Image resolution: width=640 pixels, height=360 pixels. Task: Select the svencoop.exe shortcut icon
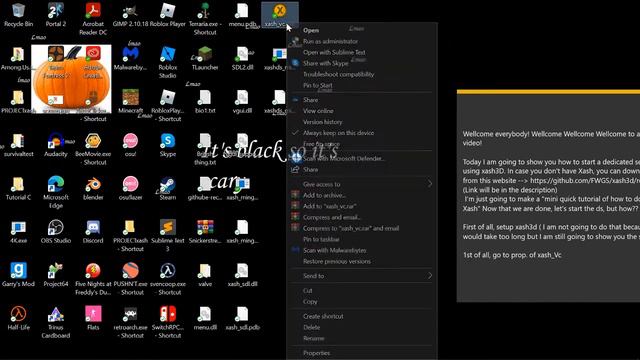pos(167,279)
